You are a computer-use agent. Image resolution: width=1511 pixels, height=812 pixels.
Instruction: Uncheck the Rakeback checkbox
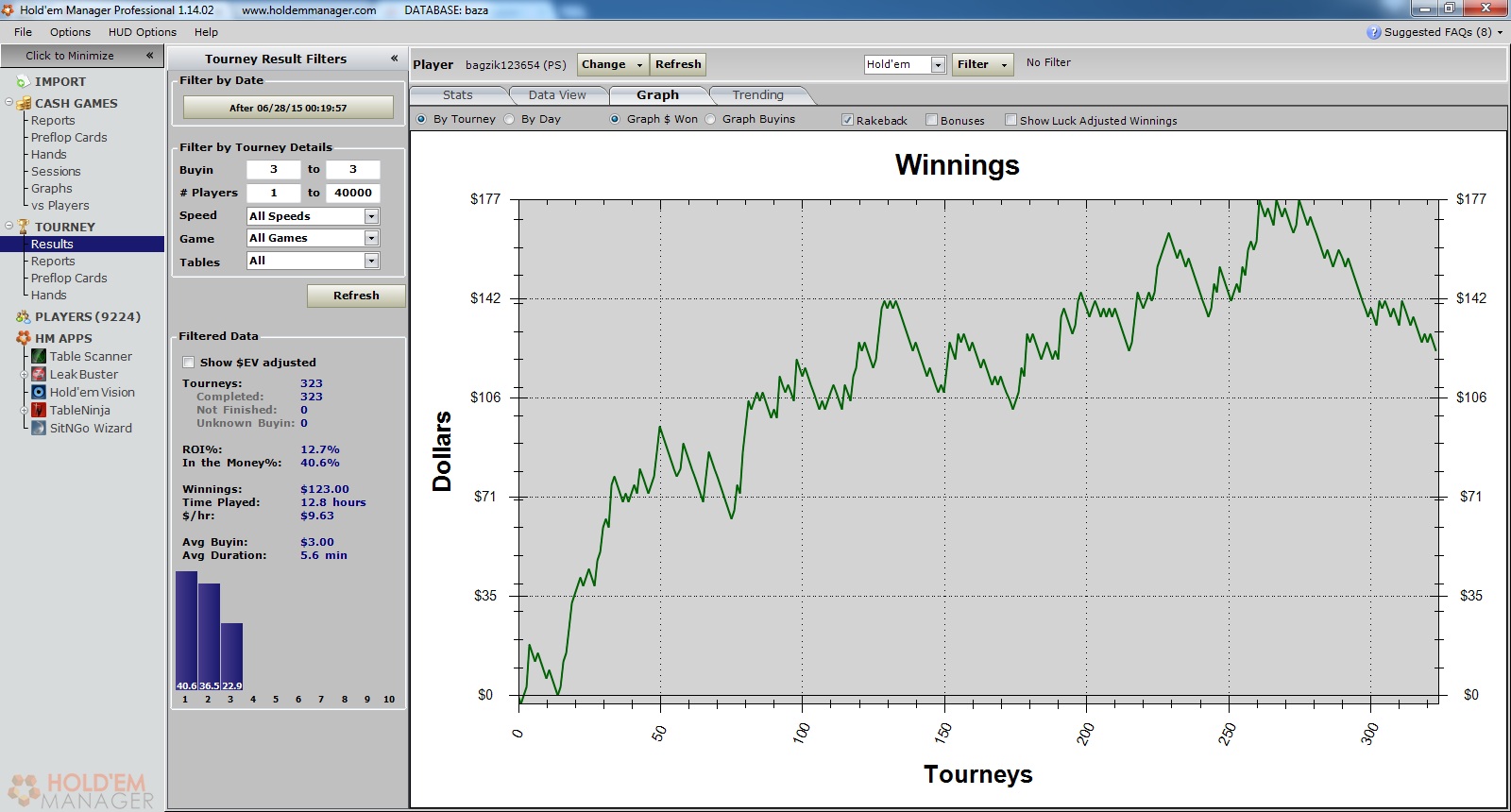tap(847, 120)
